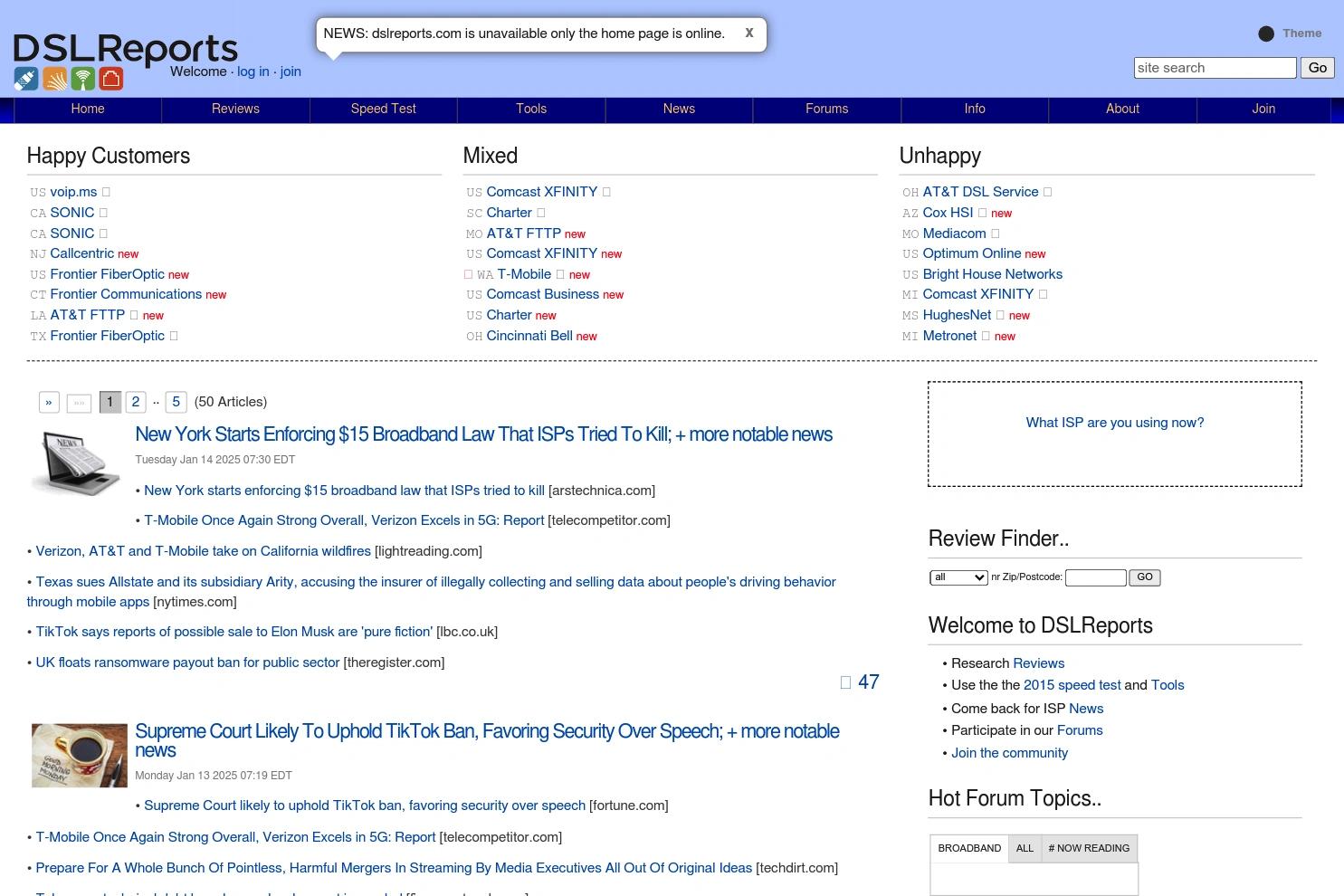Open the Optimum Online review link
Viewport: 1344px width, 896px height.
click(972, 253)
